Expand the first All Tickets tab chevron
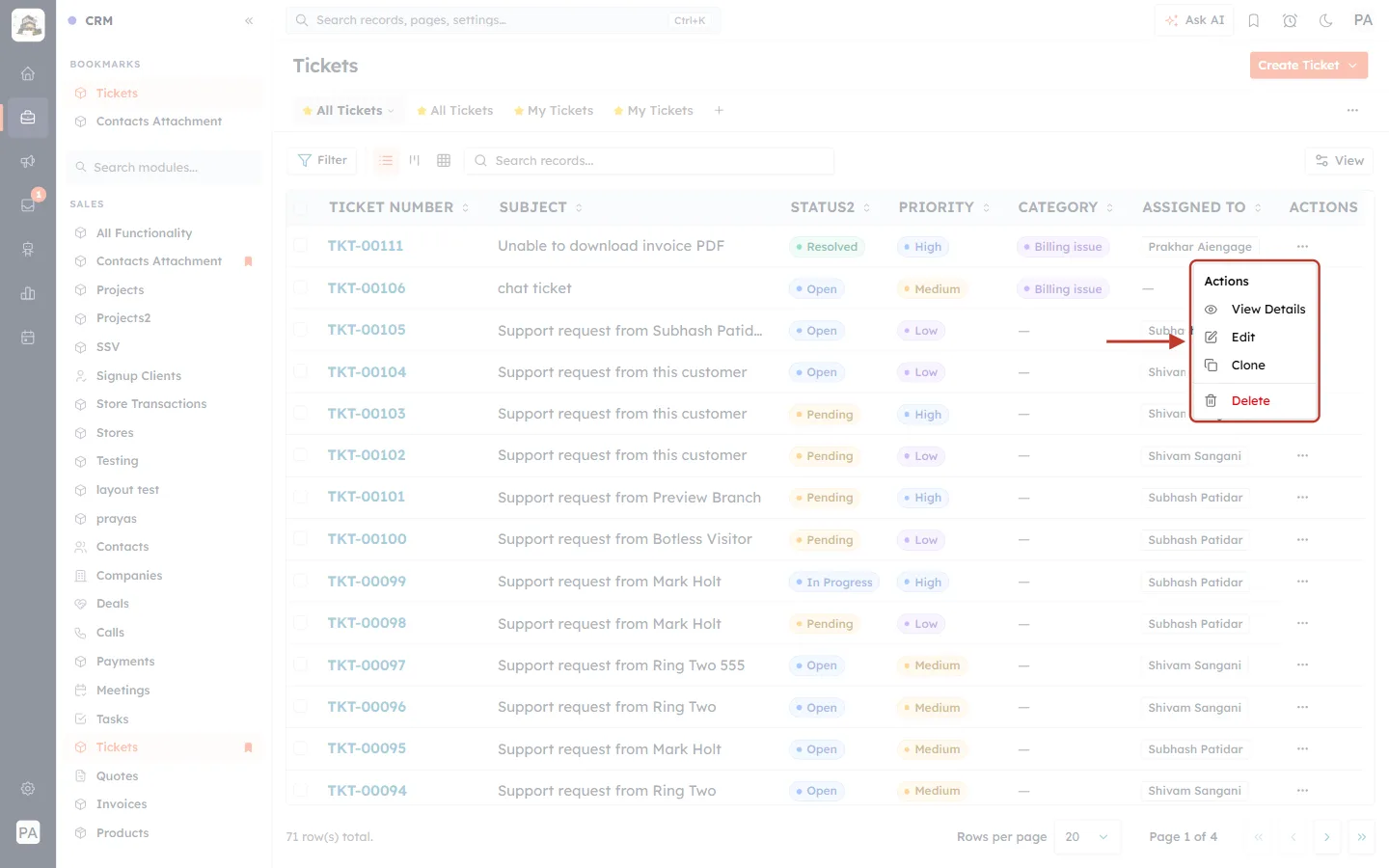This screenshot has height=868, width=1389. coord(391,111)
